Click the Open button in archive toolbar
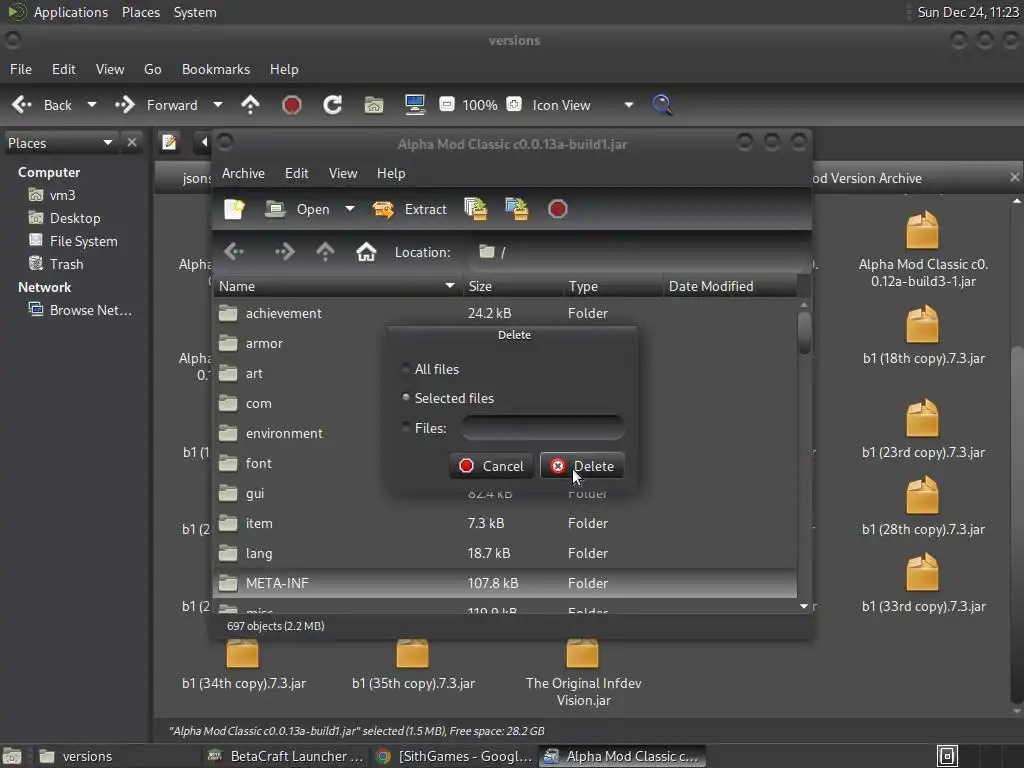This screenshot has width=1024, height=768. pos(298,209)
